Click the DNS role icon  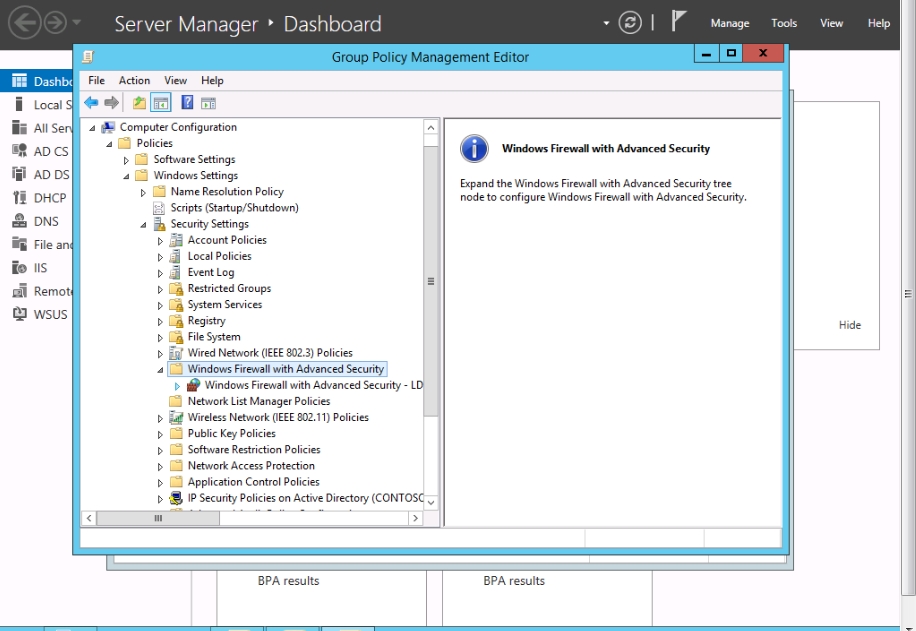tap(19, 221)
